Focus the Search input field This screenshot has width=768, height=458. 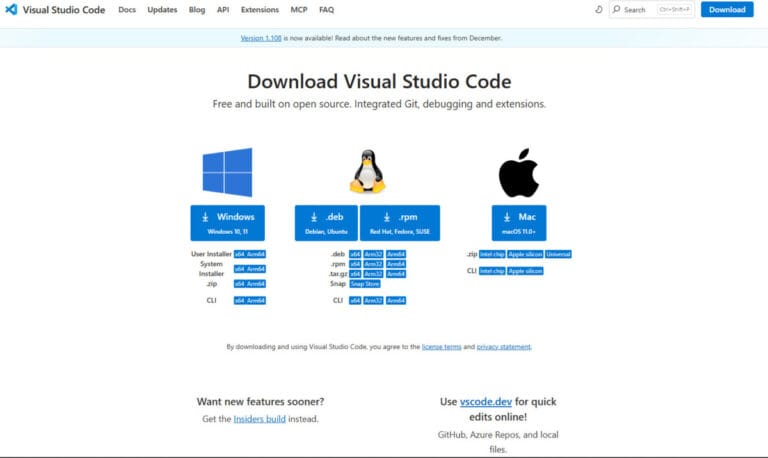pyautogui.click(x=651, y=9)
